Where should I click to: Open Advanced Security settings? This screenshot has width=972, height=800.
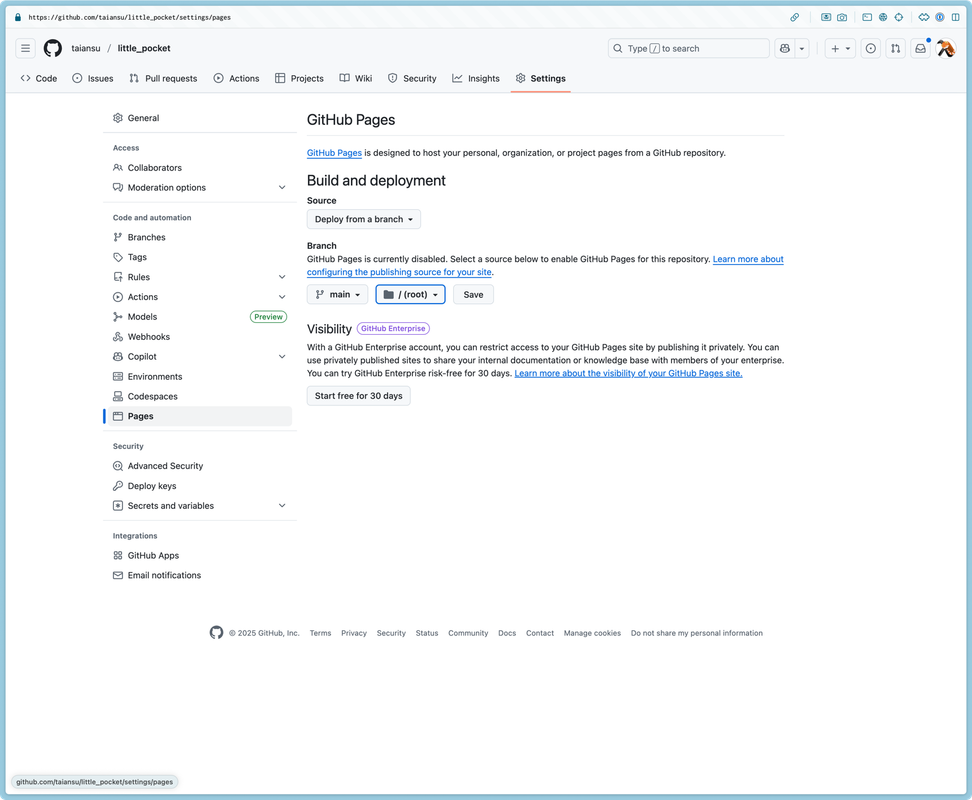click(x=198, y=466)
